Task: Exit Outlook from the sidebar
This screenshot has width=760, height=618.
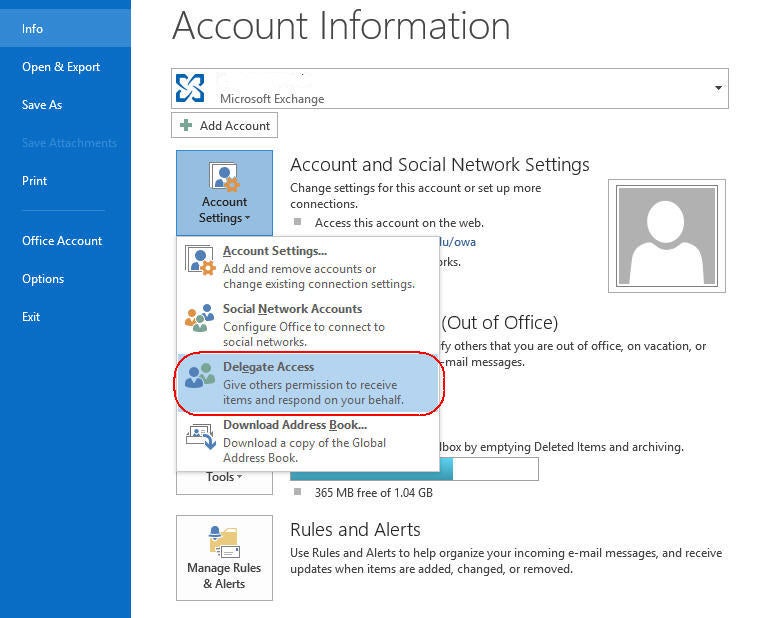Action: [x=31, y=317]
